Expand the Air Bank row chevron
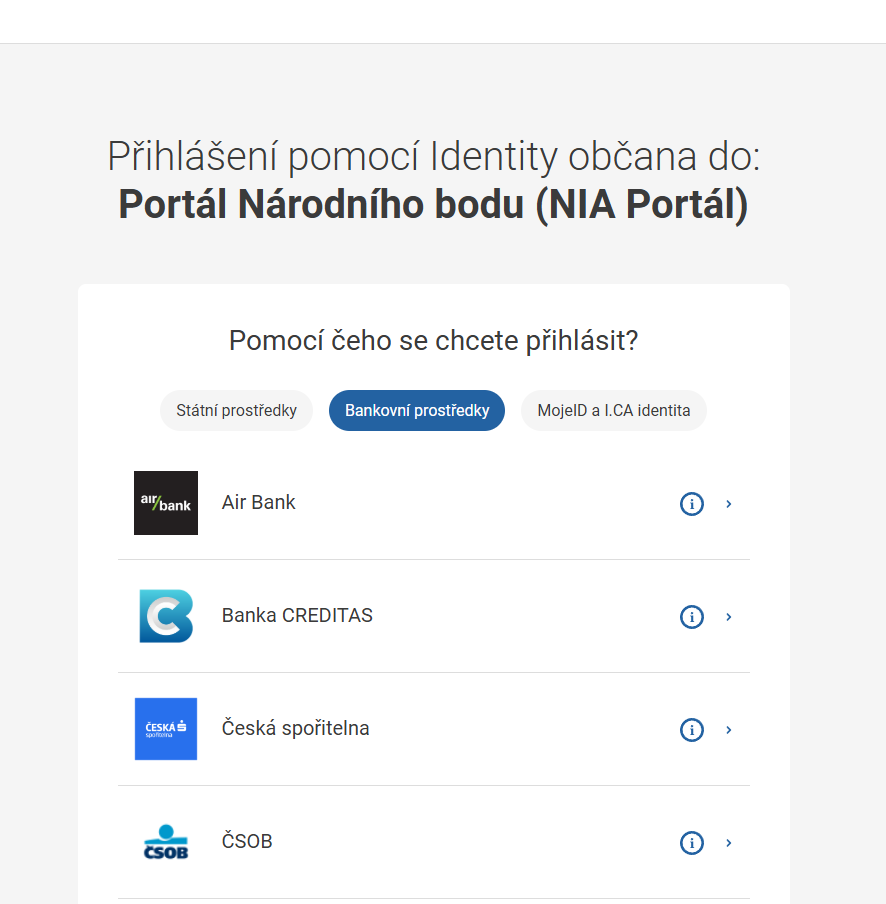Image resolution: width=886 pixels, height=904 pixels. point(729,504)
